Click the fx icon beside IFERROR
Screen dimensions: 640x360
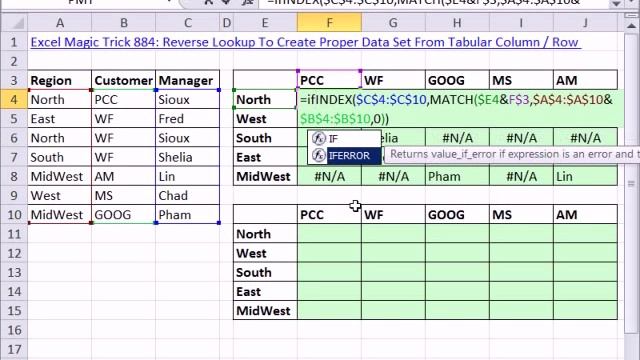pos(318,156)
